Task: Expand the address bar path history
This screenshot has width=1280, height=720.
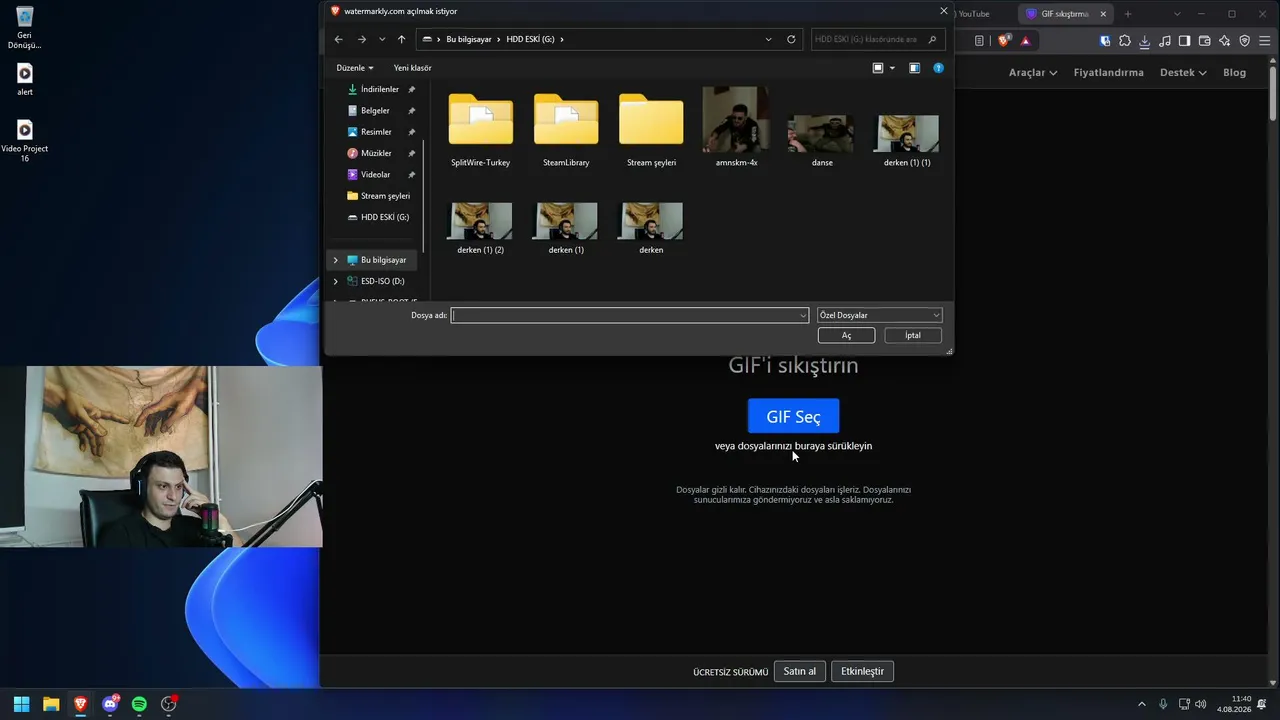Action: click(768, 39)
